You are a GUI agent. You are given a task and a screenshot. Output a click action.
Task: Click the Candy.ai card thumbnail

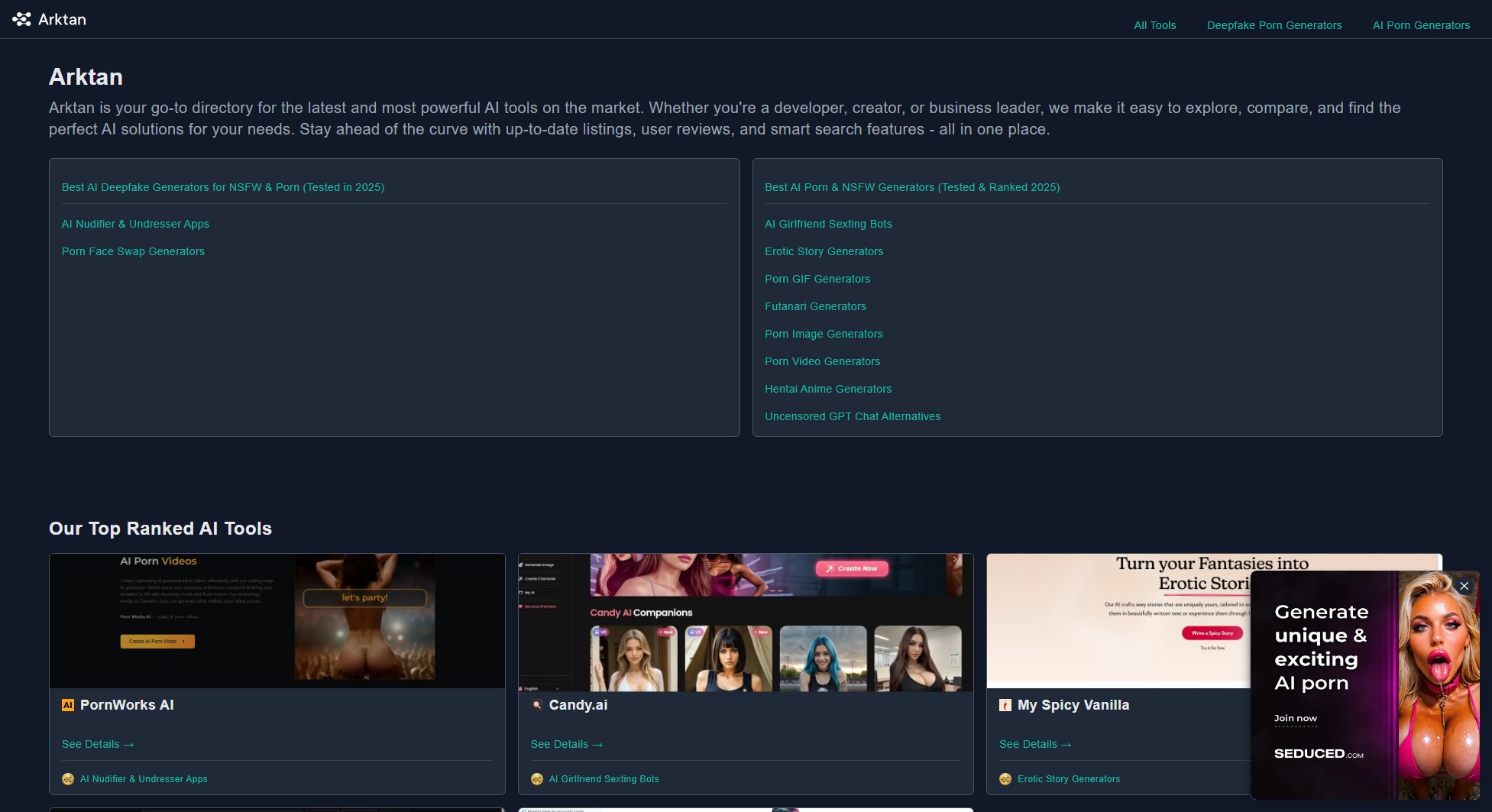pos(746,623)
